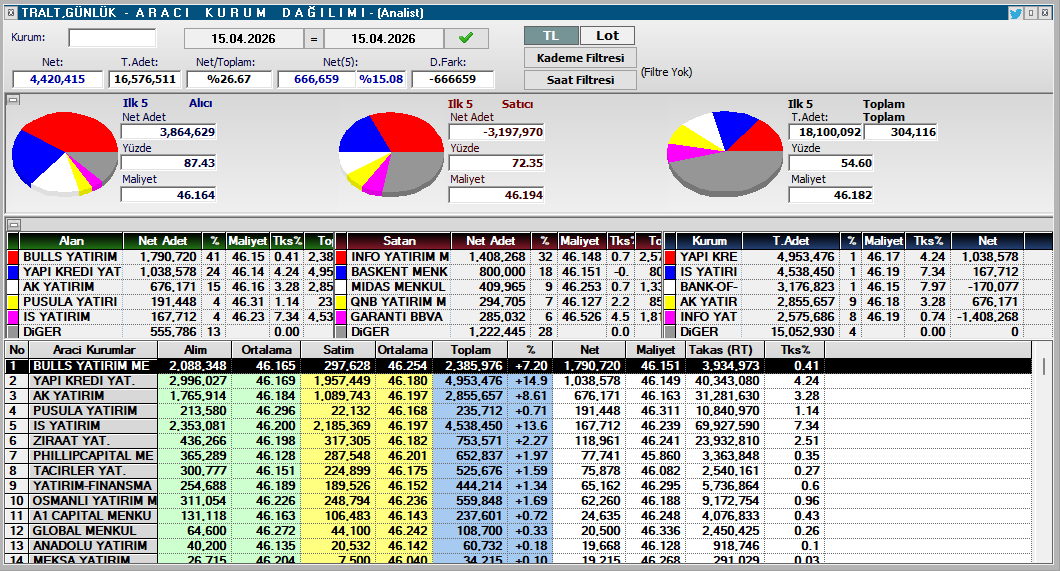Click yellow swatch beside PUSULA YATIRI
The height and width of the screenshot is (571, 1060).
coord(12,301)
